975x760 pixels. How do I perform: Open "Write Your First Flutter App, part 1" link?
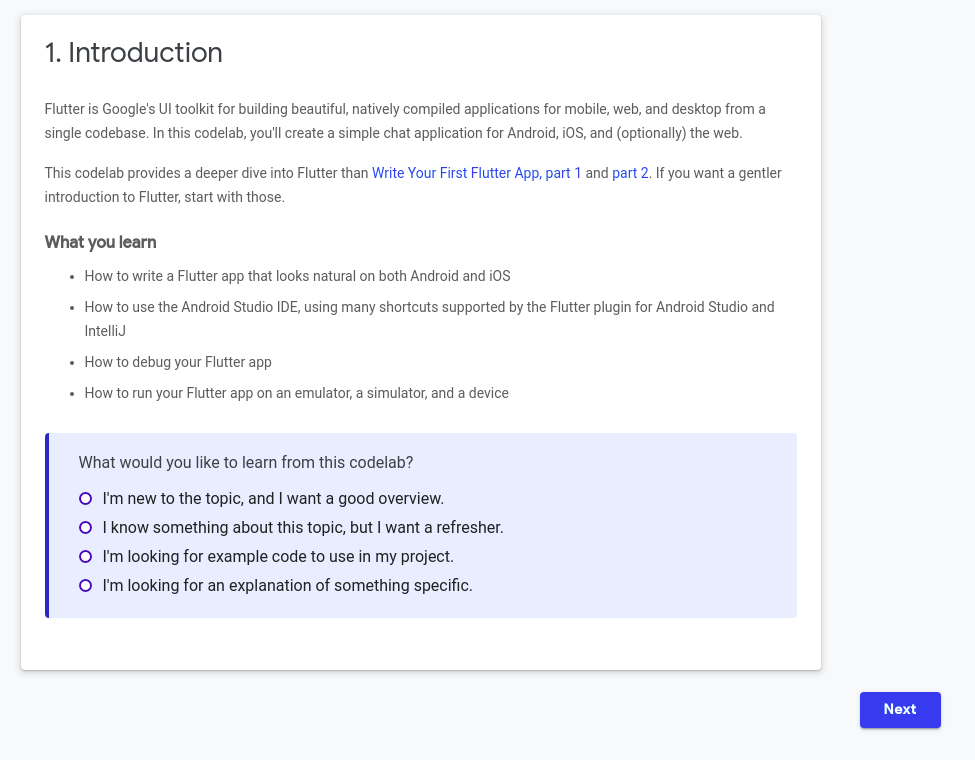pos(476,173)
